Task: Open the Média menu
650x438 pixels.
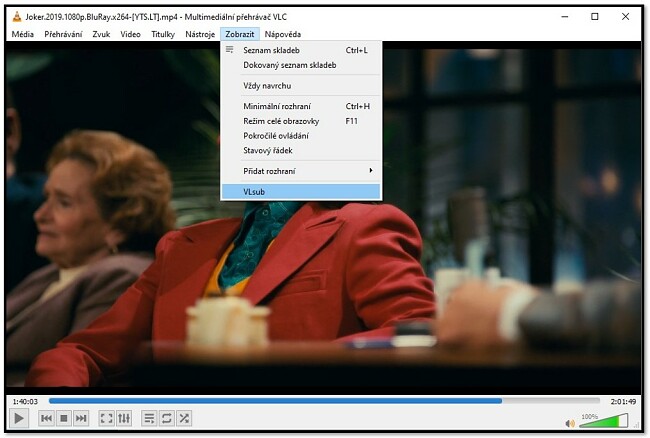Action: coord(22,34)
